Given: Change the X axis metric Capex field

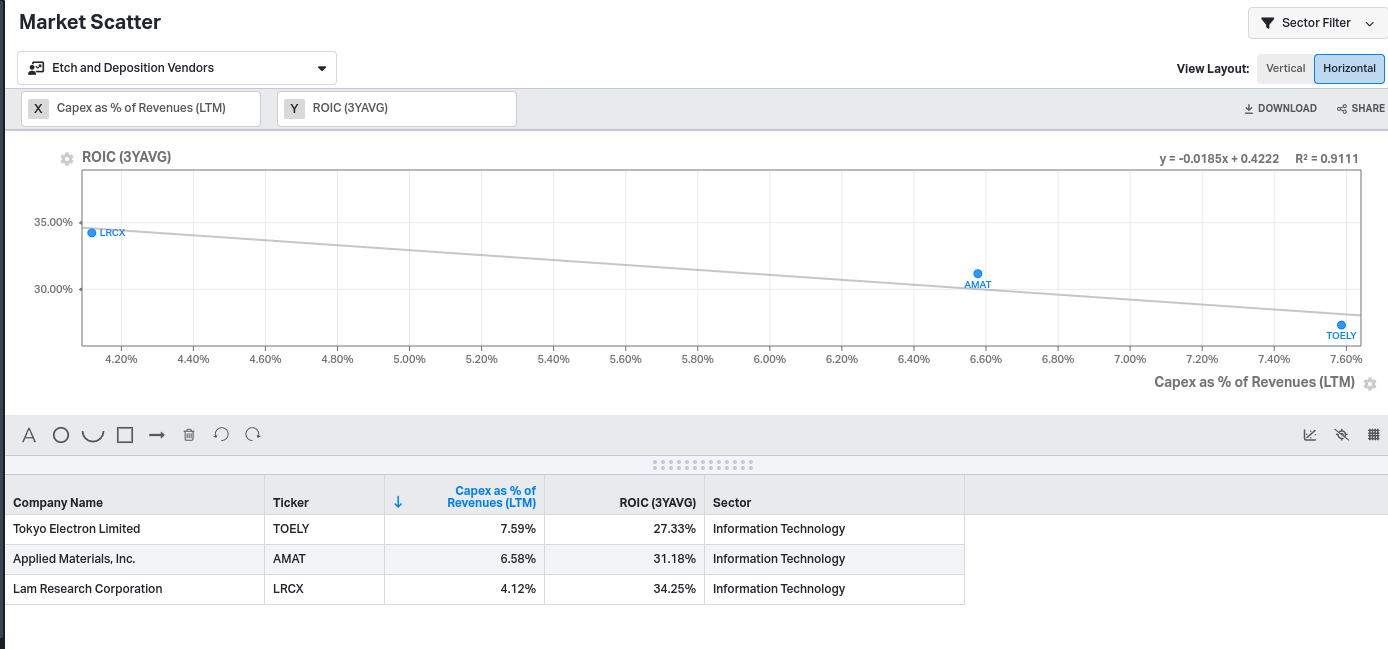Looking at the screenshot, I should (141, 108).
